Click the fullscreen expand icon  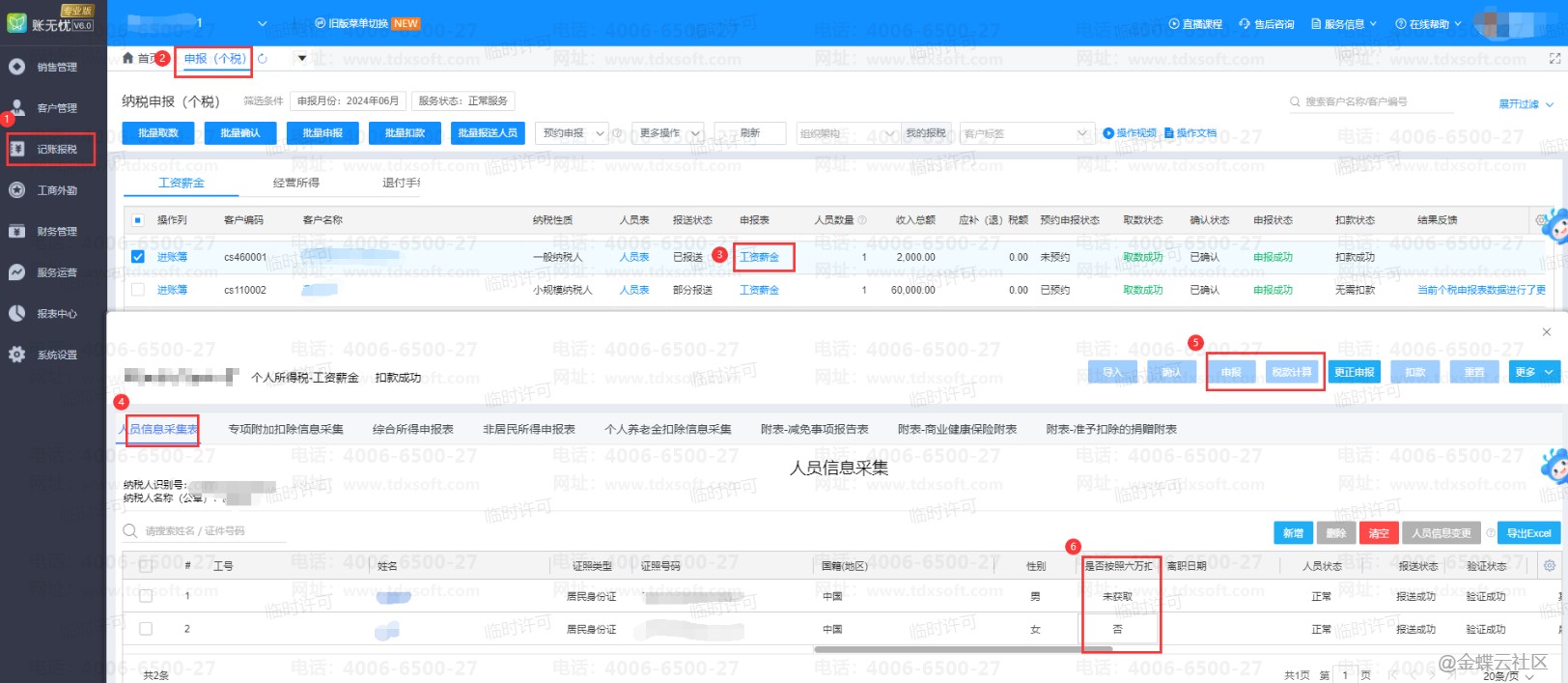1554,59
